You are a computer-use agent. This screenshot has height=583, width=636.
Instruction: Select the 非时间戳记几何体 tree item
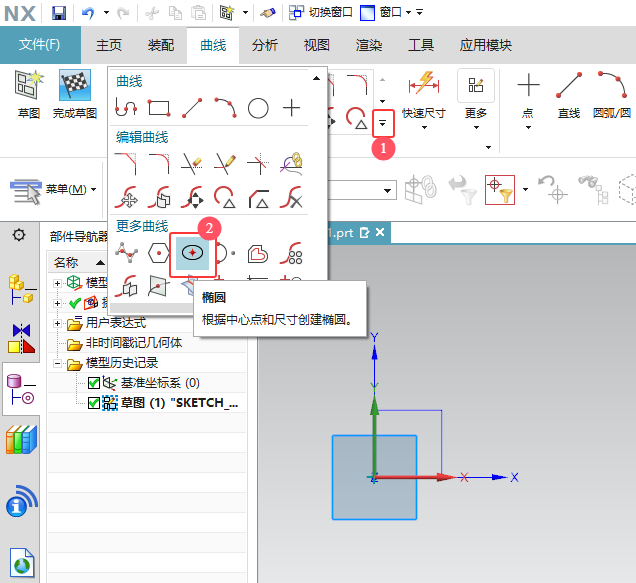134,343
